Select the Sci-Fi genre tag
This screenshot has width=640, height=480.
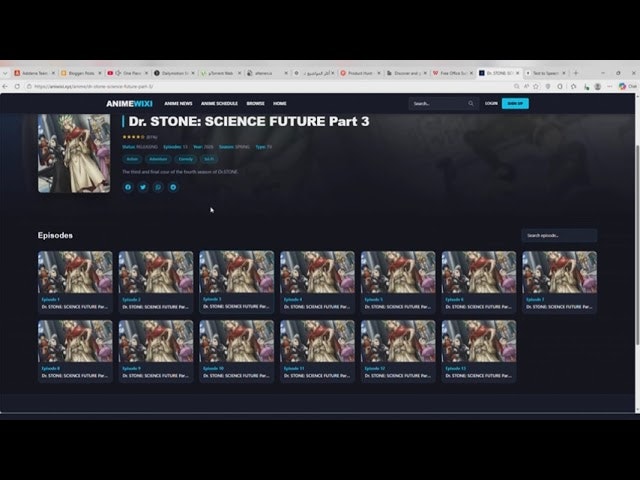pyautogui.click(x=209, y=159)
